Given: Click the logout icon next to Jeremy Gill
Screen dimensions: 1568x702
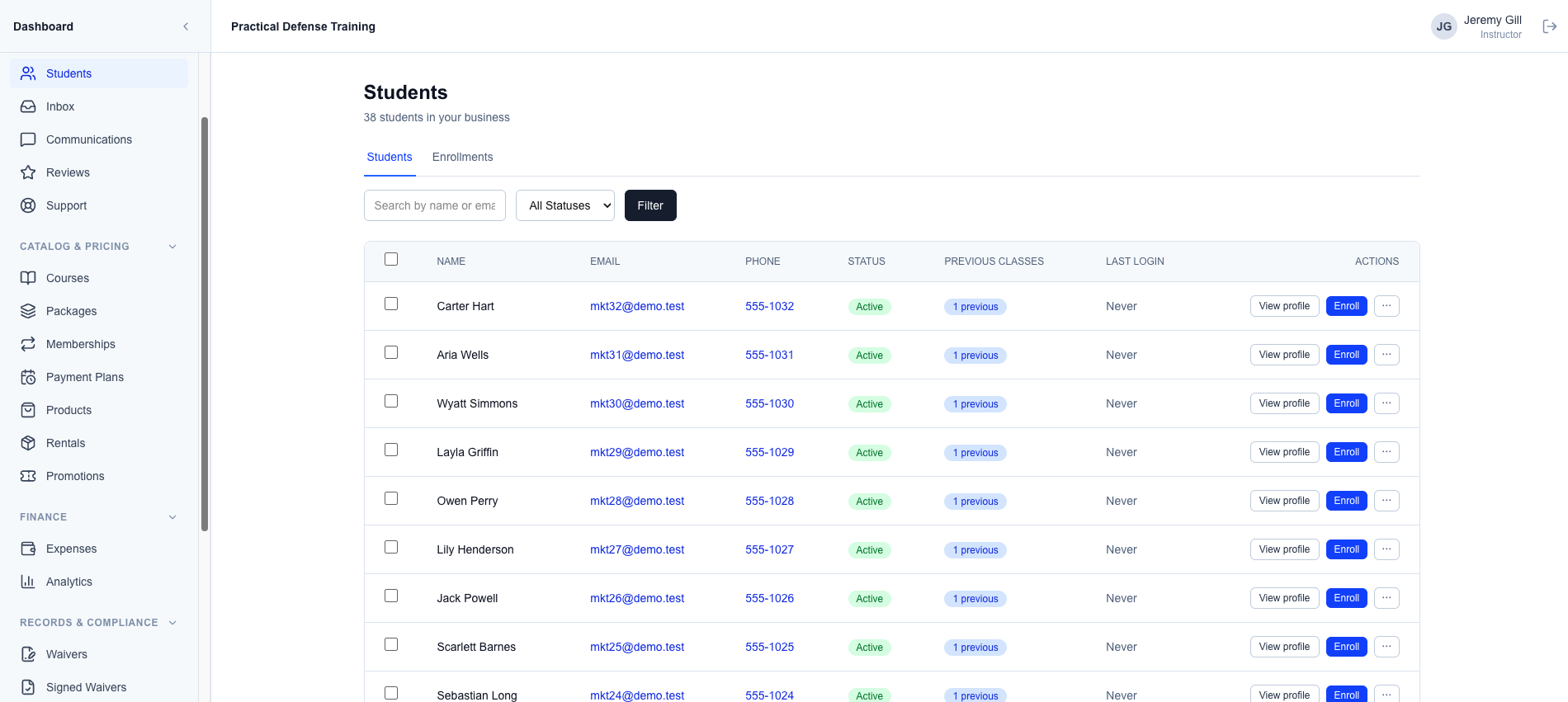Looking at the screenshot, I should (1550, 26).
